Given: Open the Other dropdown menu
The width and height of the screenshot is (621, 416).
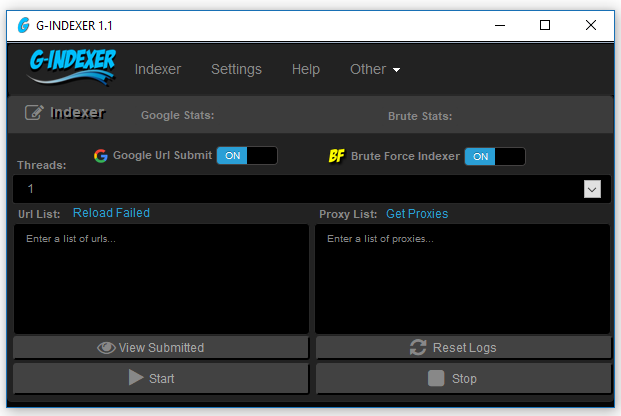Looking at the screenshot, I should coord(375,69).
